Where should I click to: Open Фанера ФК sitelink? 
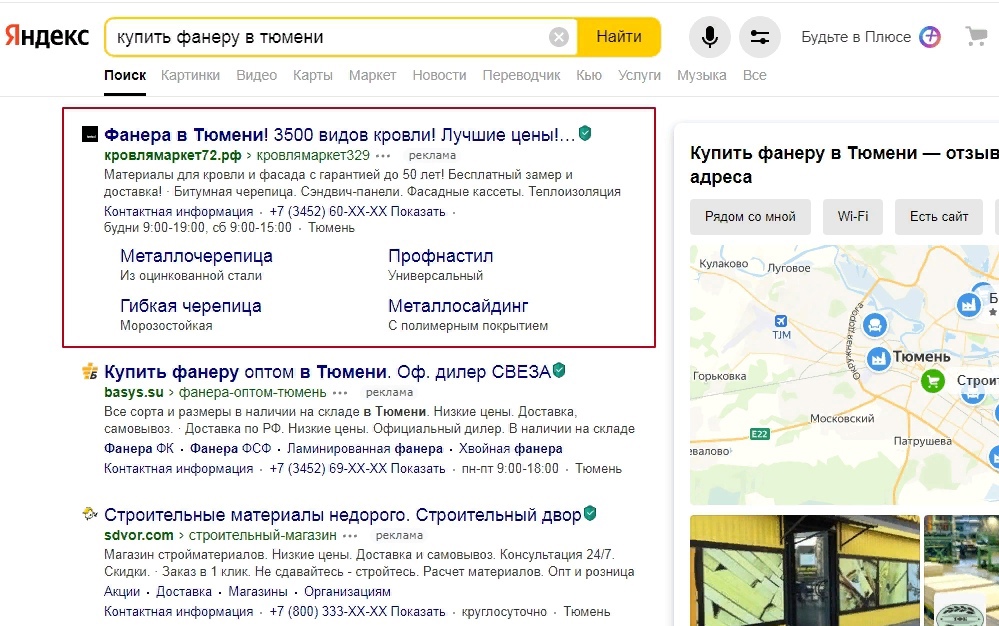point(139,448)
